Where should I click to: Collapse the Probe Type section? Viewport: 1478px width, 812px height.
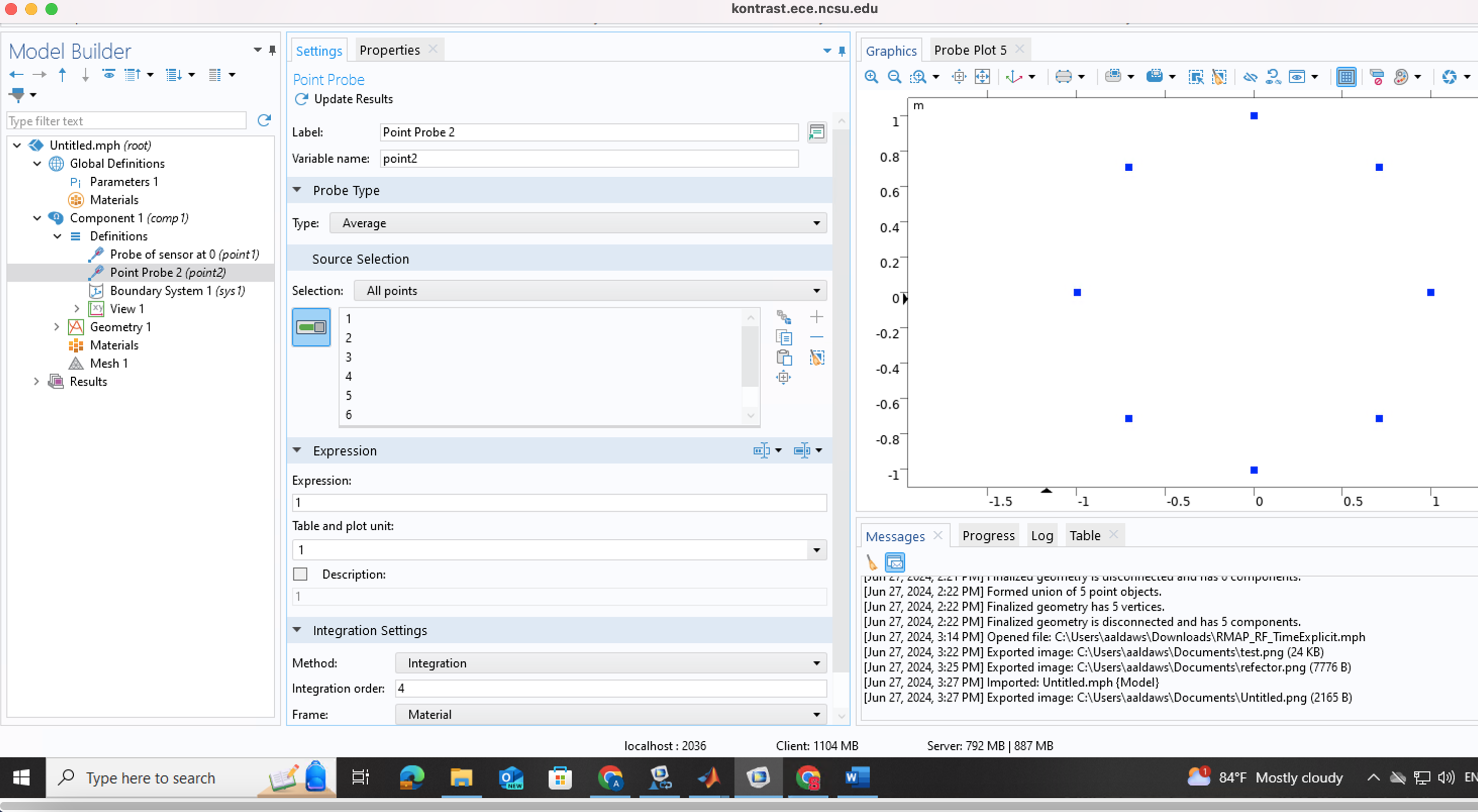tap(297, 190)
